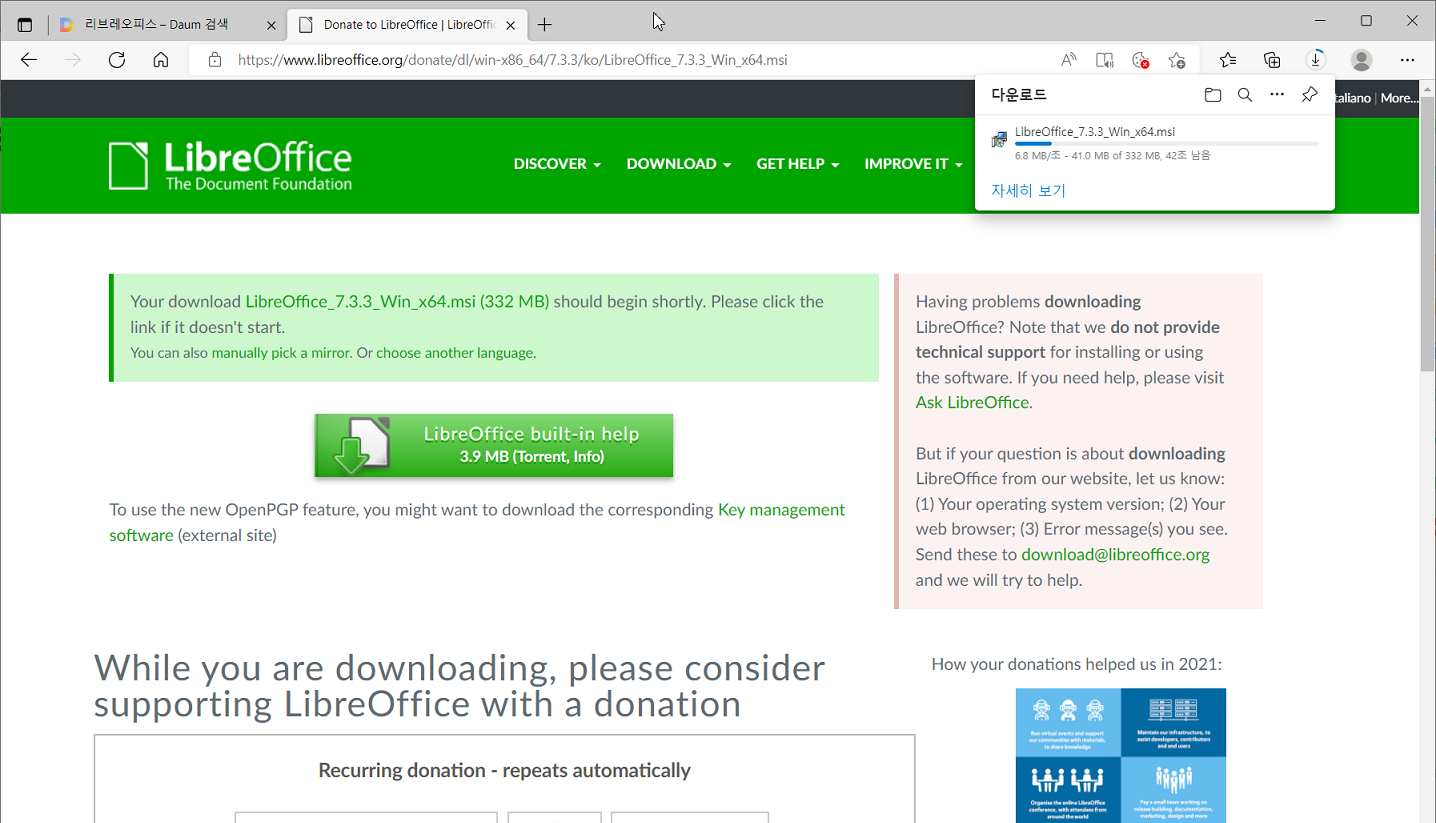1436x823 pixels.
Task: Add this page to favorites star
Action: tap(1177, 60)
